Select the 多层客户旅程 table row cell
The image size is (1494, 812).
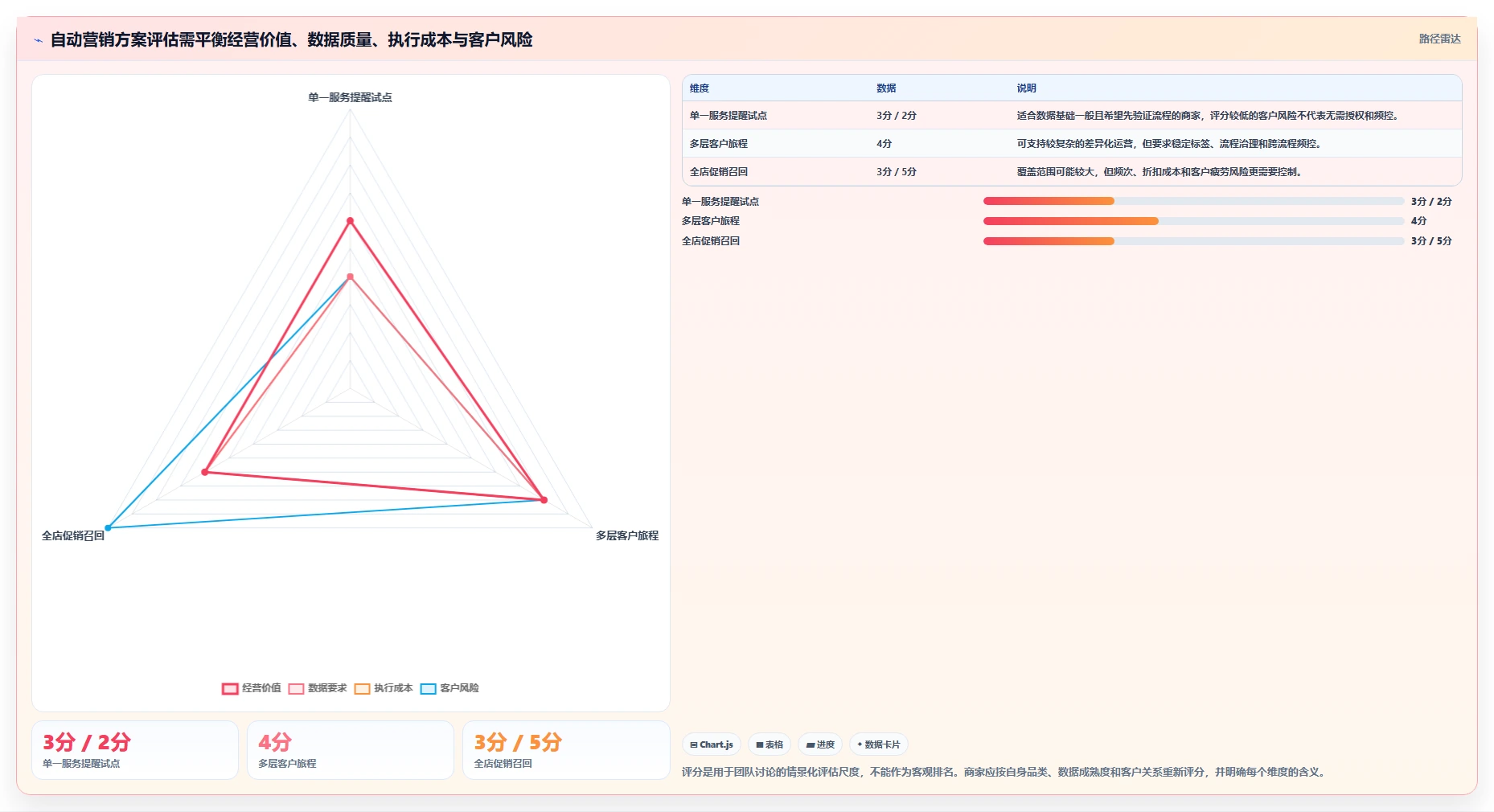[719, 144]
